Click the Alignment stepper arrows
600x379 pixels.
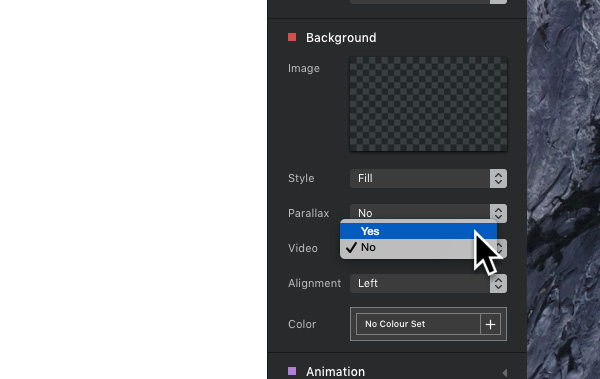tap(498, 283)
